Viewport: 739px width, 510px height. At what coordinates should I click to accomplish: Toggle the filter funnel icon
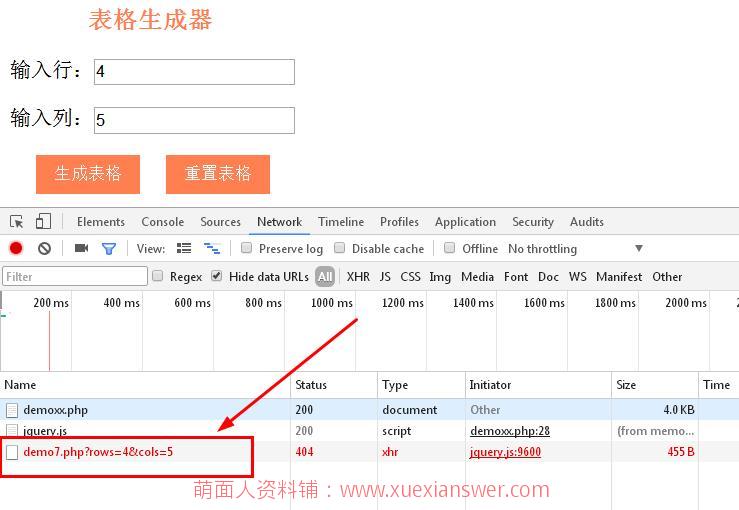pyautogui.click(x=109, y=248)
